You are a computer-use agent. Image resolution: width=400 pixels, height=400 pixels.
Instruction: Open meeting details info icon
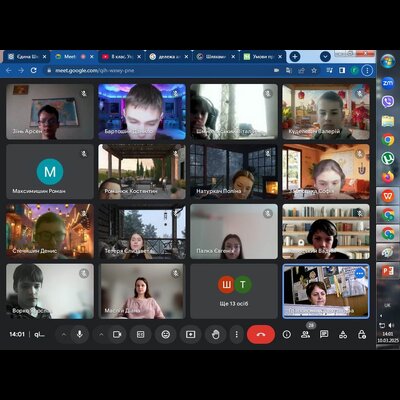click(287, 334)
